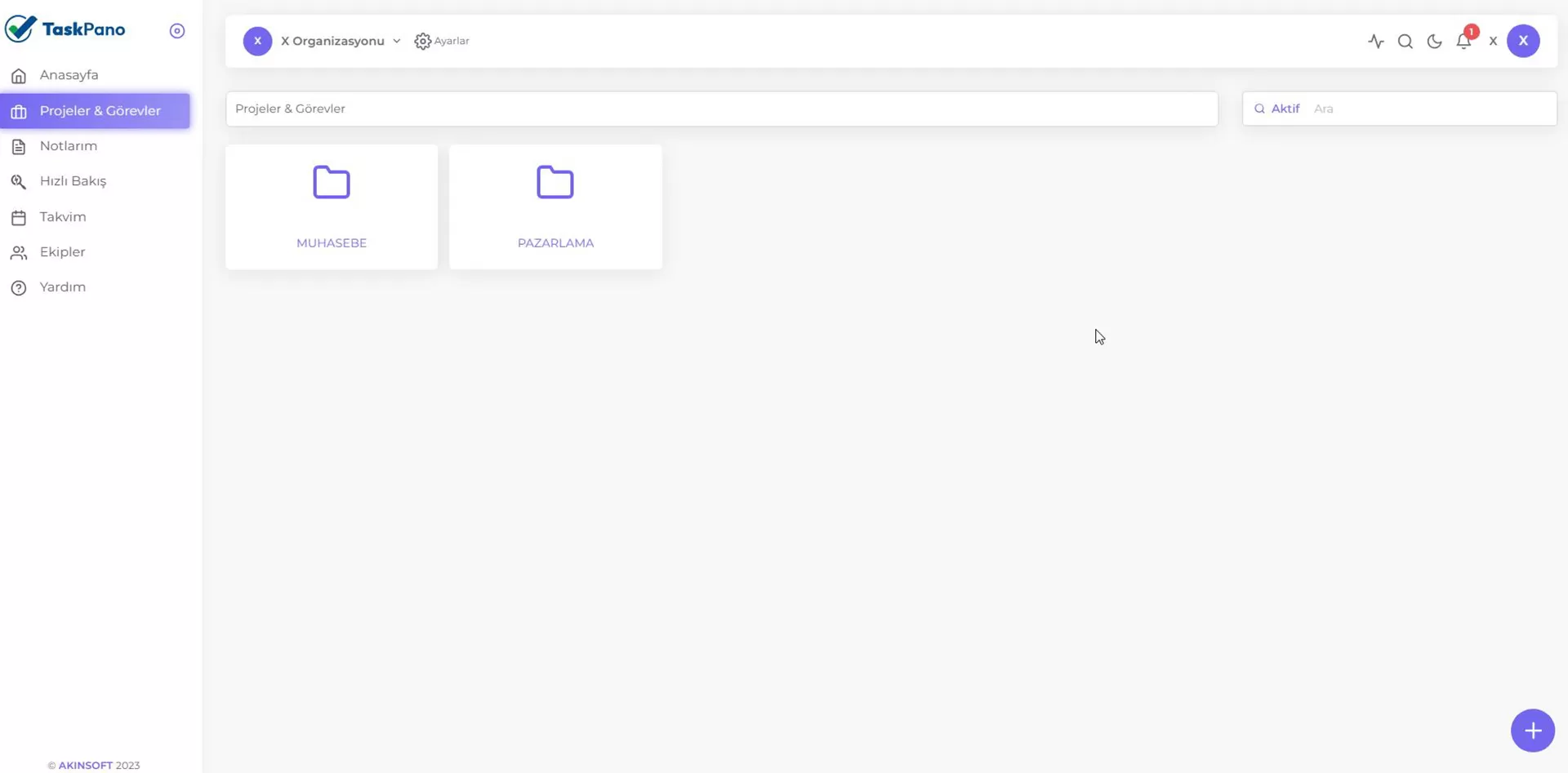Toggle dark mode with the moon icon
The image size is (1568, 773).
1434,41
